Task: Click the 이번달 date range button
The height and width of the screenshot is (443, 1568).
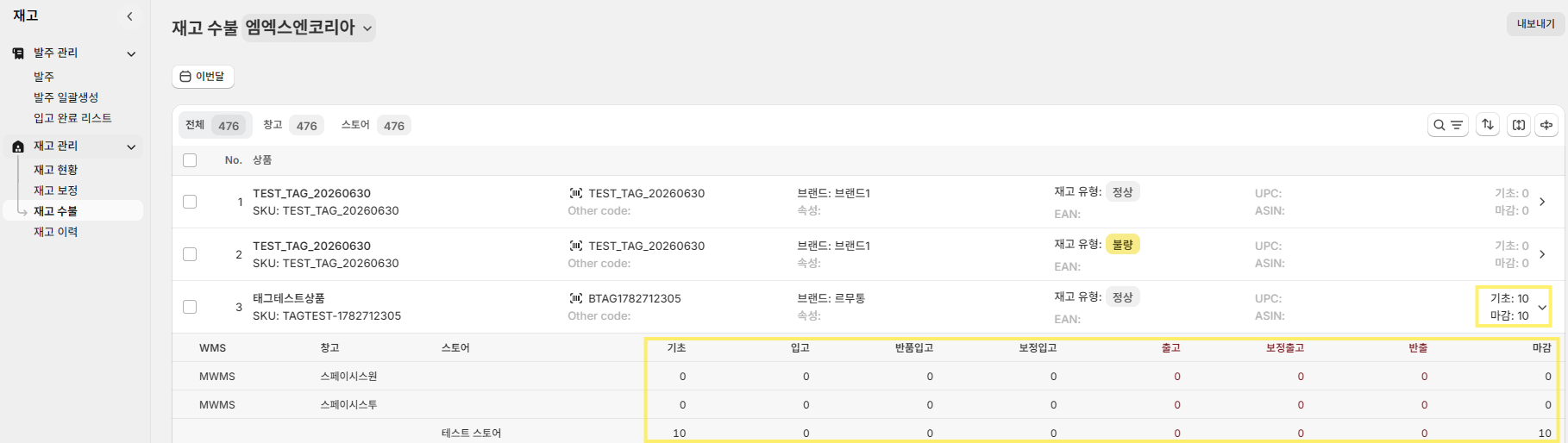Action: pyautogui.click(x=203, y=77)
